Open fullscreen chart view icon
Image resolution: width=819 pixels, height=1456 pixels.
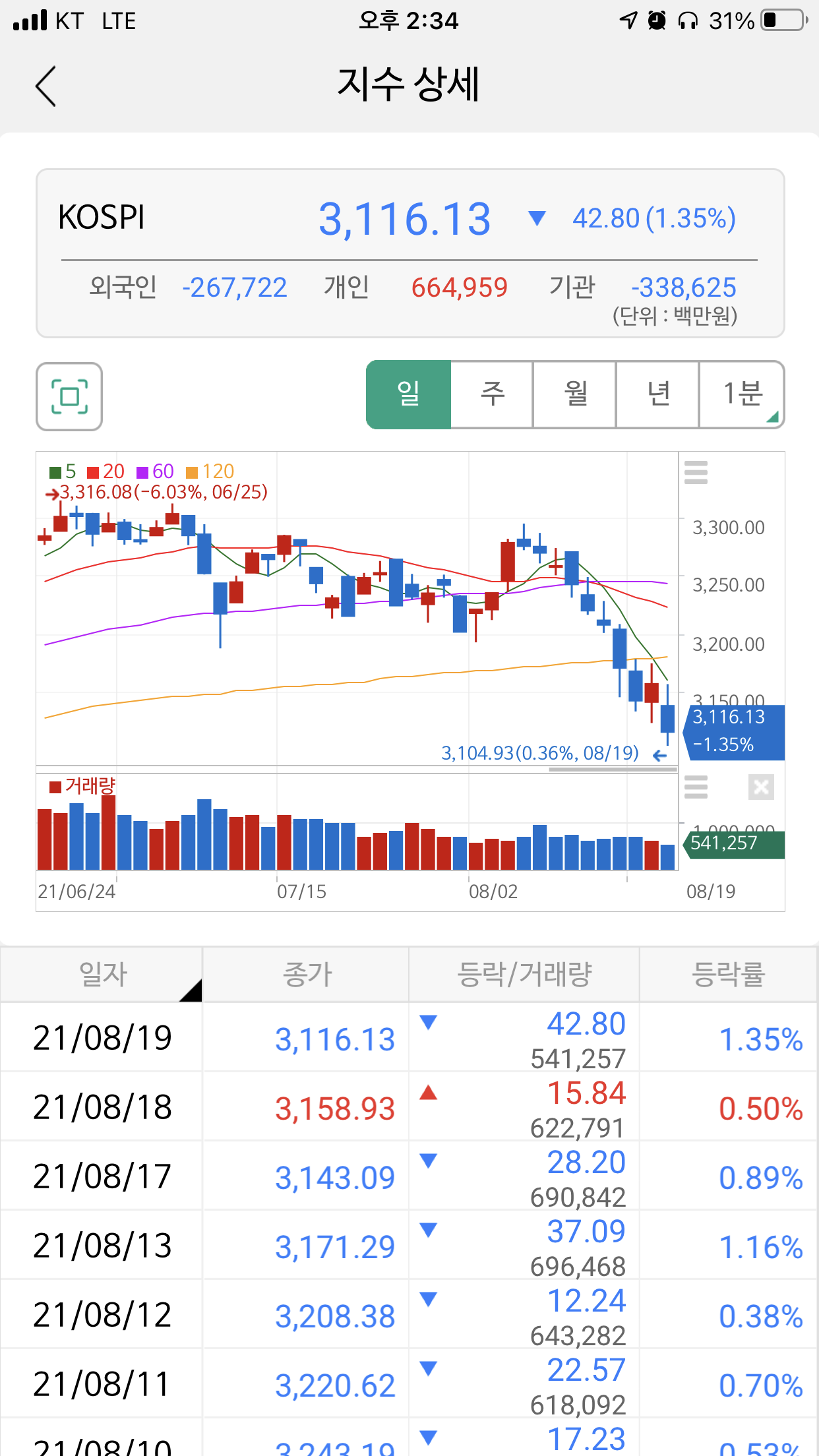coord(69,396)
